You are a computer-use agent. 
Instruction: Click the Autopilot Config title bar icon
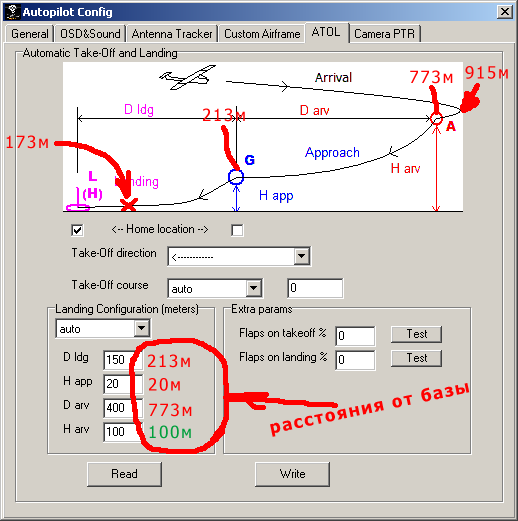(x=13, y=12)
